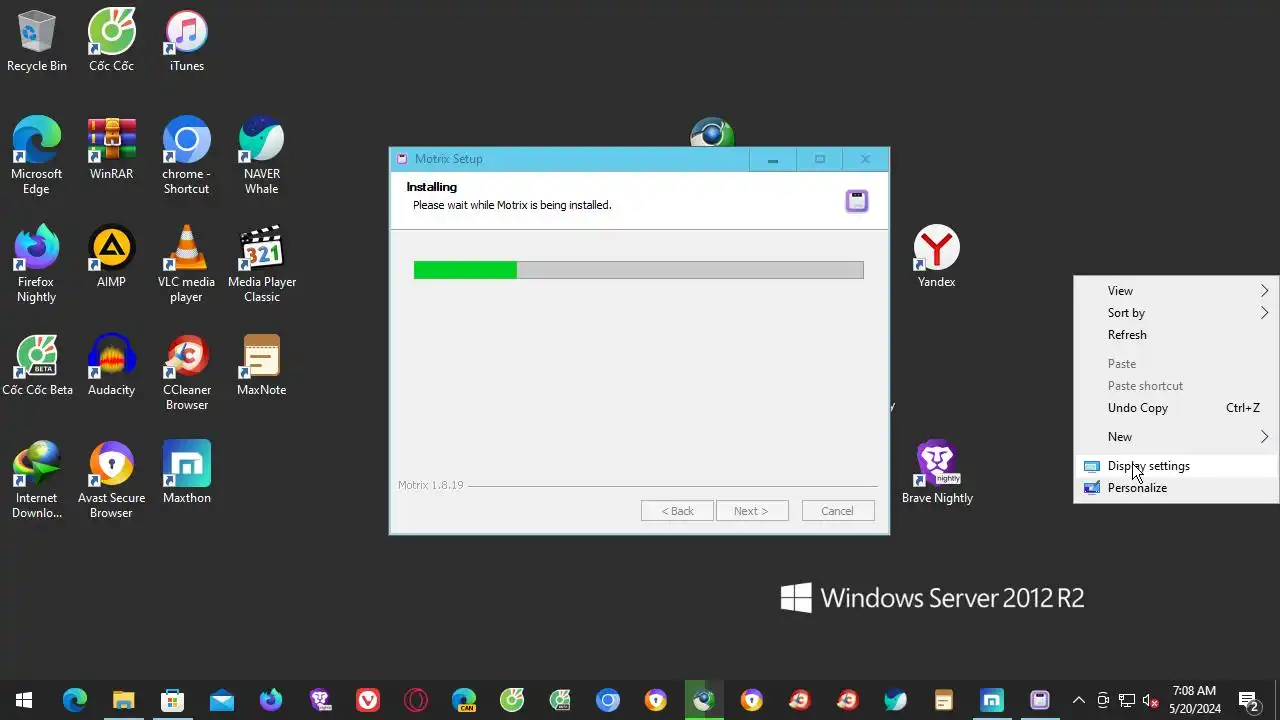Click the taskbar clock showing 7:08 AM
Viewport: 1280px width, 720px height.
(x=1195, y=700)
